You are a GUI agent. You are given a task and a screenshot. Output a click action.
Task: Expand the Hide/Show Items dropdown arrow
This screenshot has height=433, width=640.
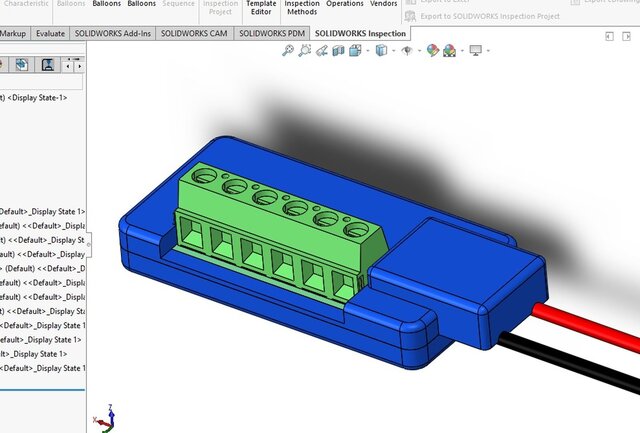(417, 50)
